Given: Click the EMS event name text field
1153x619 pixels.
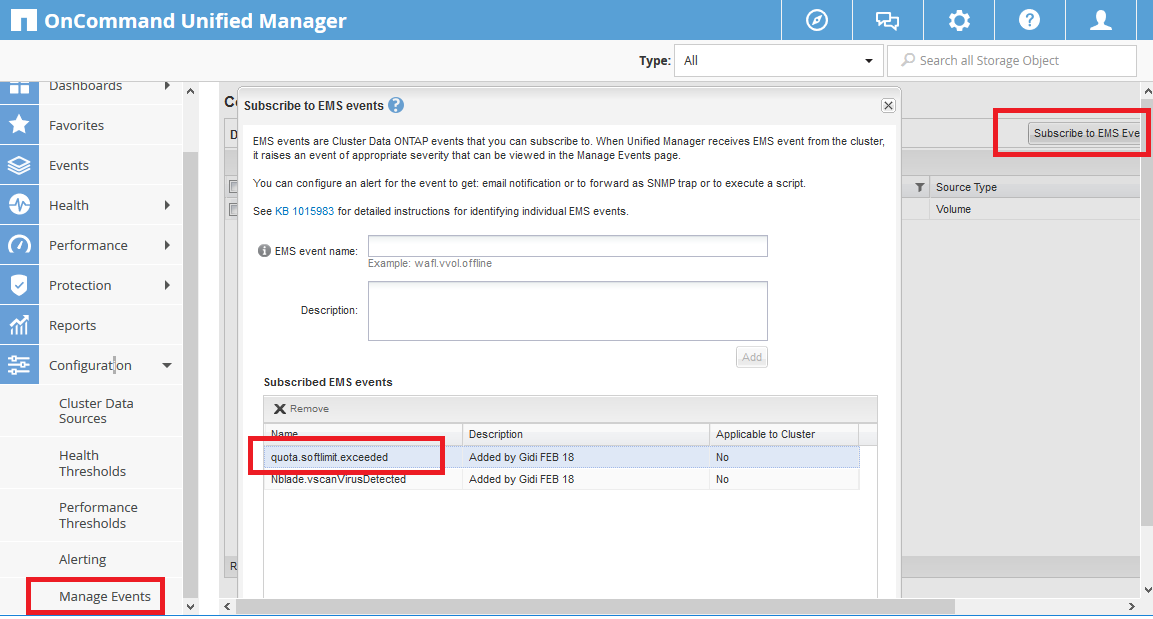Looking at the screenshot, I should 567,246.
